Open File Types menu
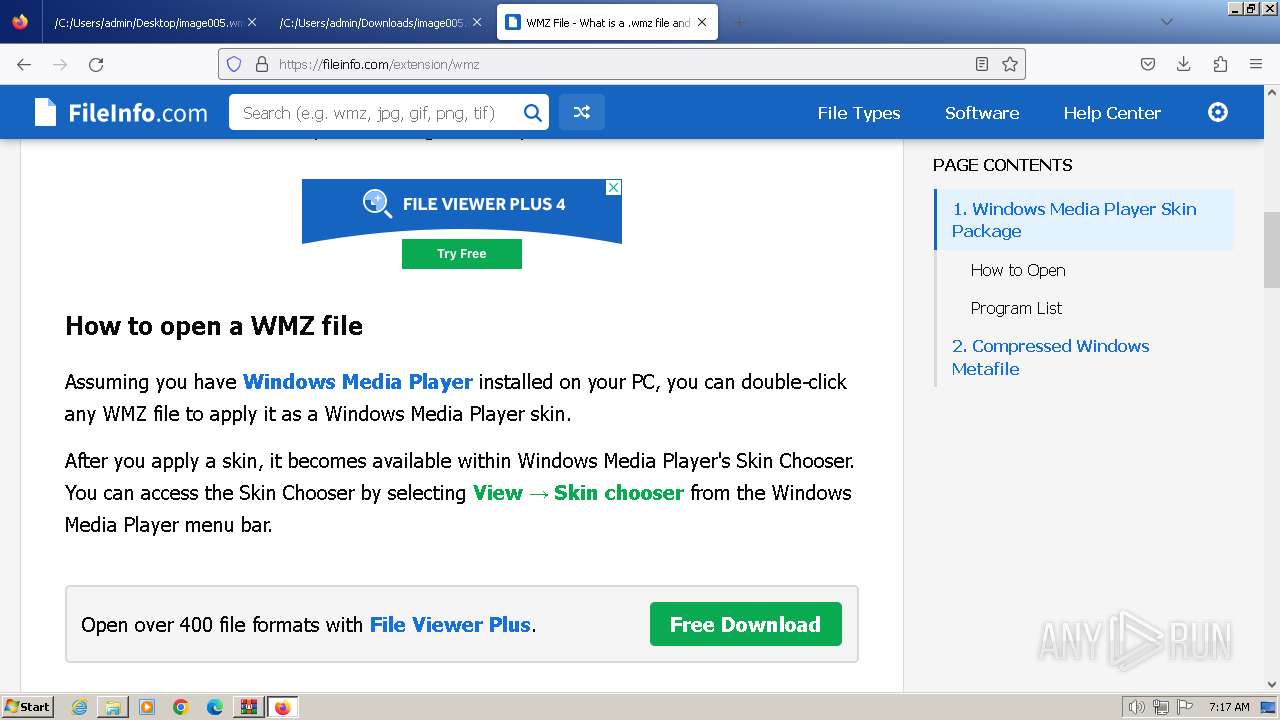Image resolution: width=1280 pixels, height=720 pixels. coord(858,113)
